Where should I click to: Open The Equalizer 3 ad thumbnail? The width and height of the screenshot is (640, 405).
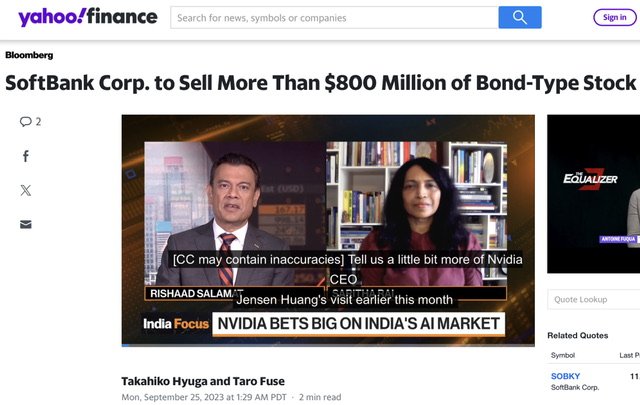coord(593,194)
